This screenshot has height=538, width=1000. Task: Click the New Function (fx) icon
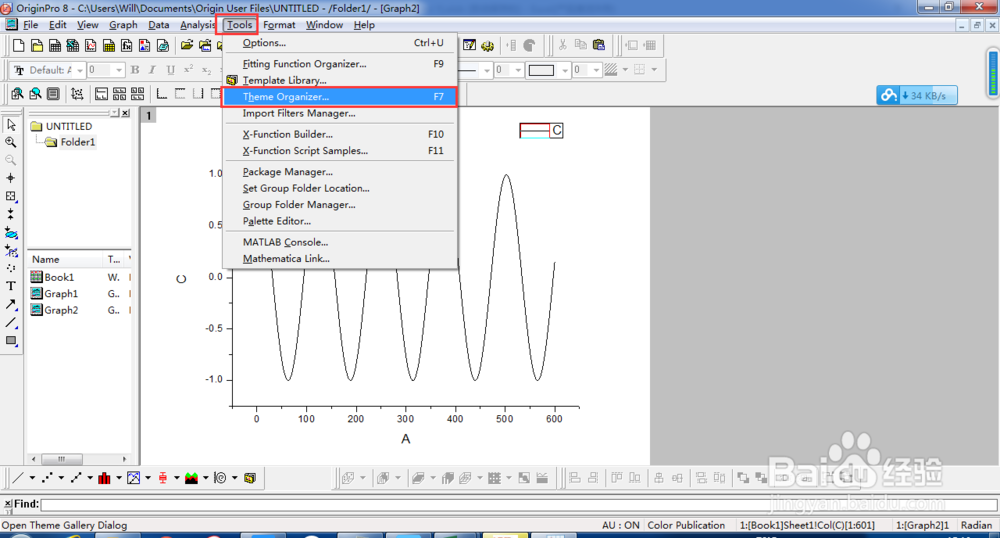[127, 45]
